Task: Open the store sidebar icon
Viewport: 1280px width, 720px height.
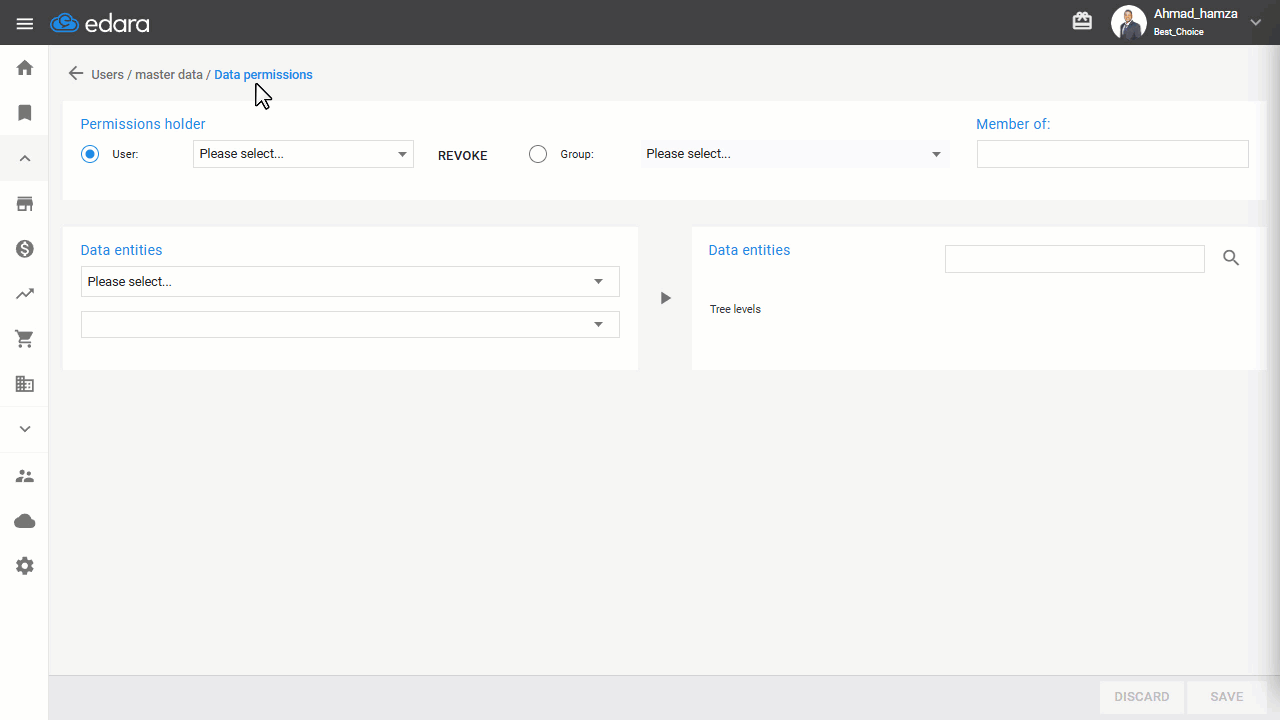Action: [x=25, y=204]
